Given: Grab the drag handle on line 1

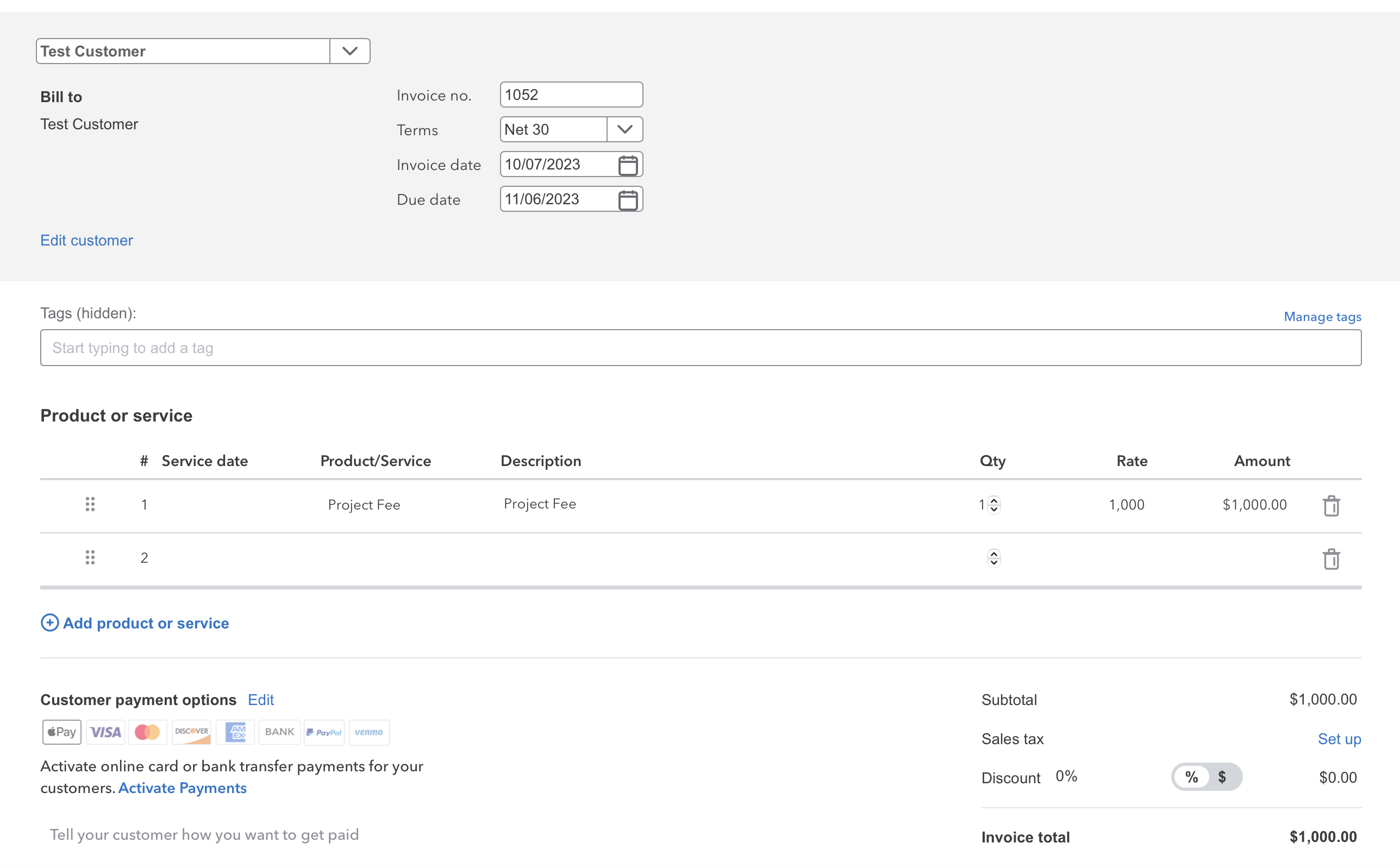Looking at the screenshot, I should pos(90,504).
